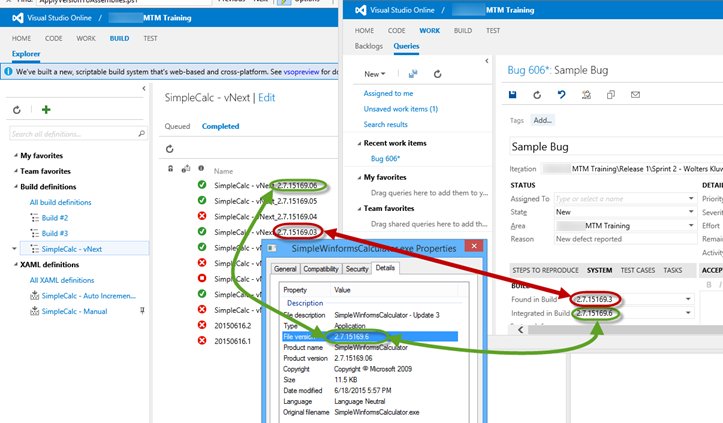Open the vsopreview link in the banner
The image size is (723, 423).
(301, 72)
